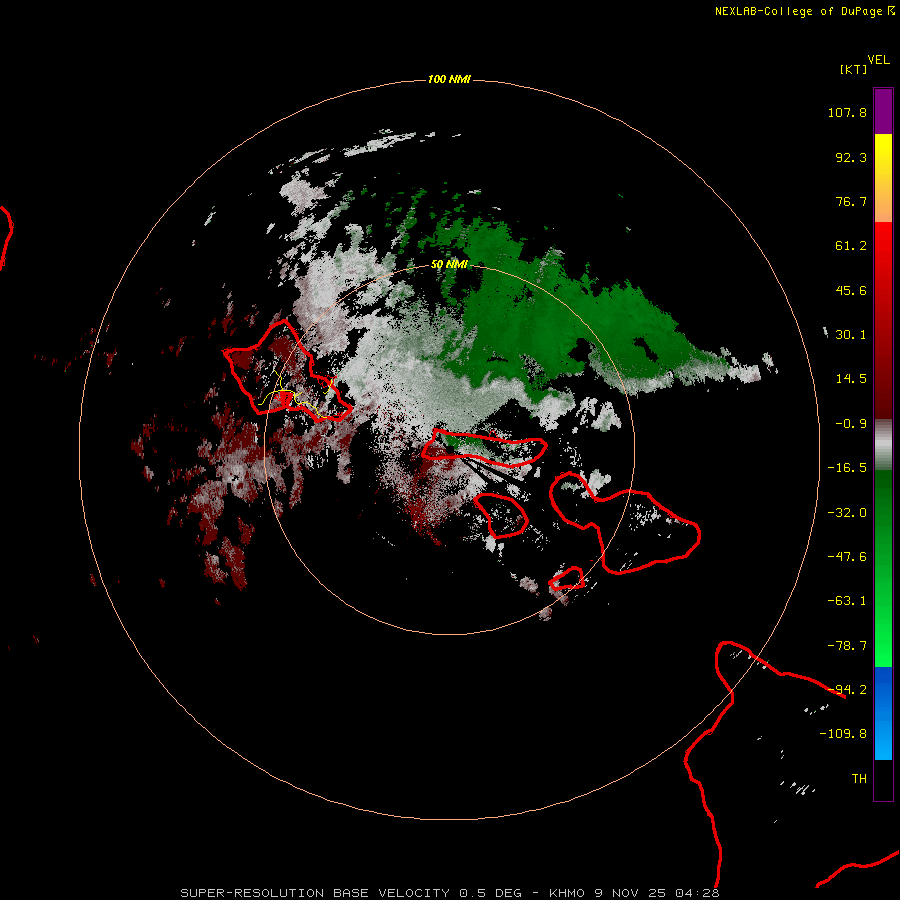900x900 pixels.
Task: Click the 76.7 legend value
Action: [851, 201]
